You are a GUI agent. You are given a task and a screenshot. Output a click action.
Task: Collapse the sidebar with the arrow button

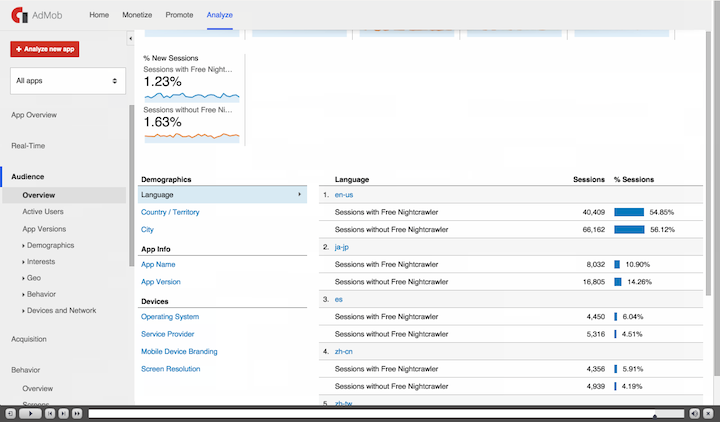[x=130, y=39]
